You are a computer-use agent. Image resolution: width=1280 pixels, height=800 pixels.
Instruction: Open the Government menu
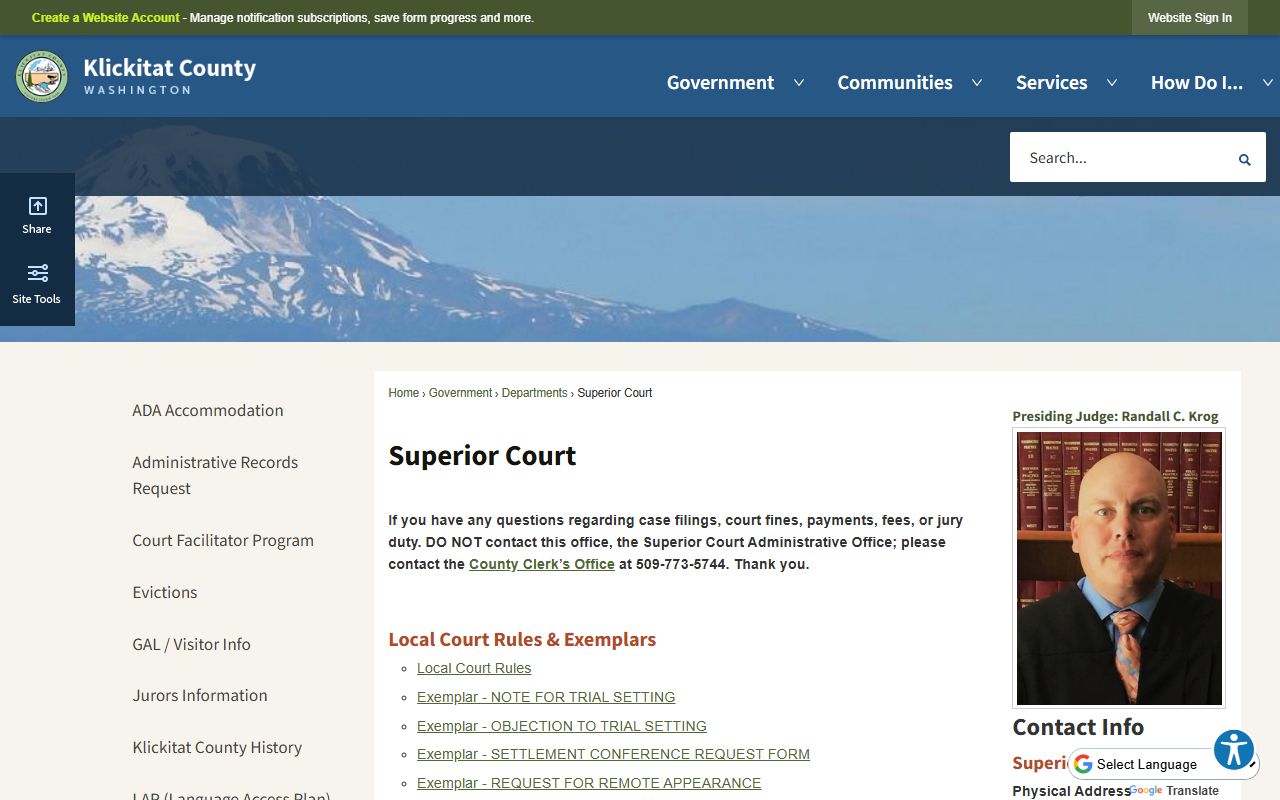pyautogui.click(x=720, y=83)
